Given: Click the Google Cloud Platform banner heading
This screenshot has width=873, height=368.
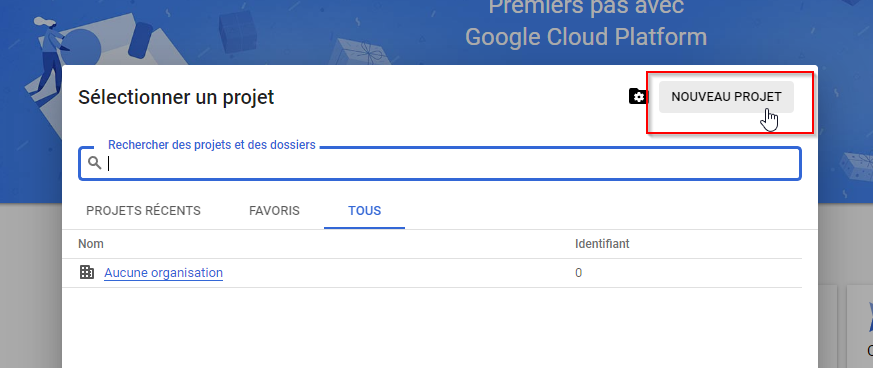Looking at the screenshot, I should 586,37.
